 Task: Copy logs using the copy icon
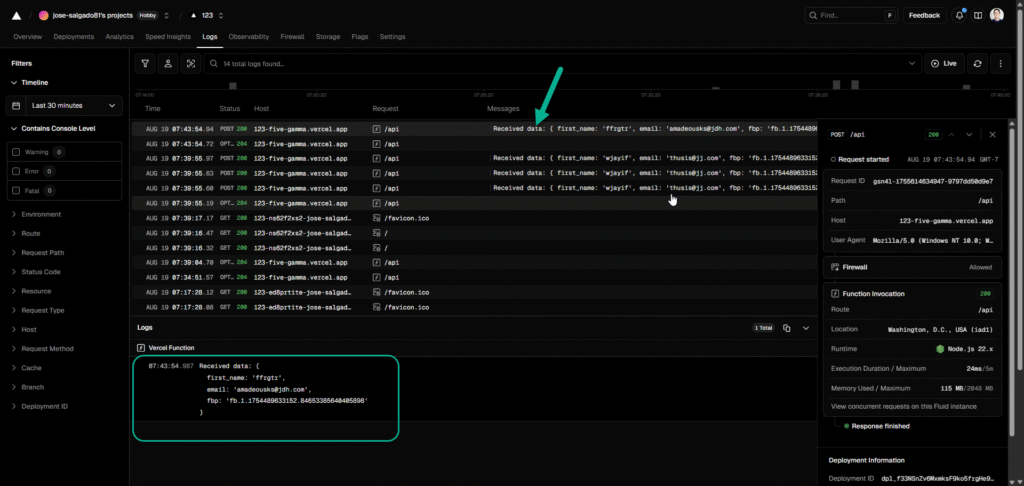click(787, 328)
